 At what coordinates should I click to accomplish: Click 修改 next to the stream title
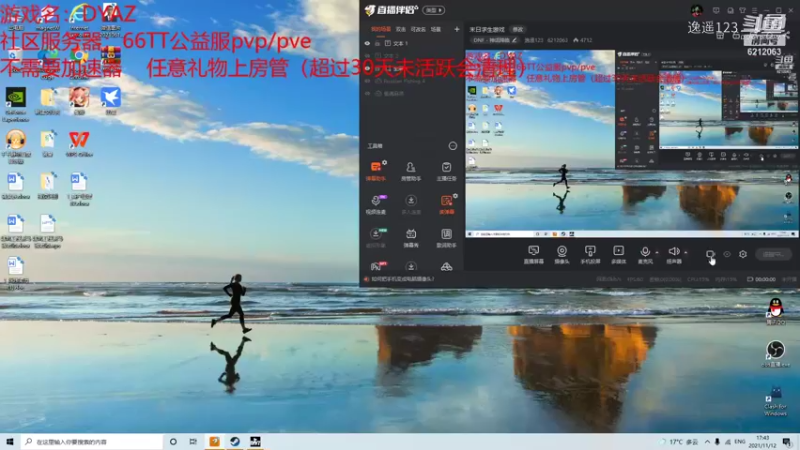pyautogui.click(x=517, y=29)
